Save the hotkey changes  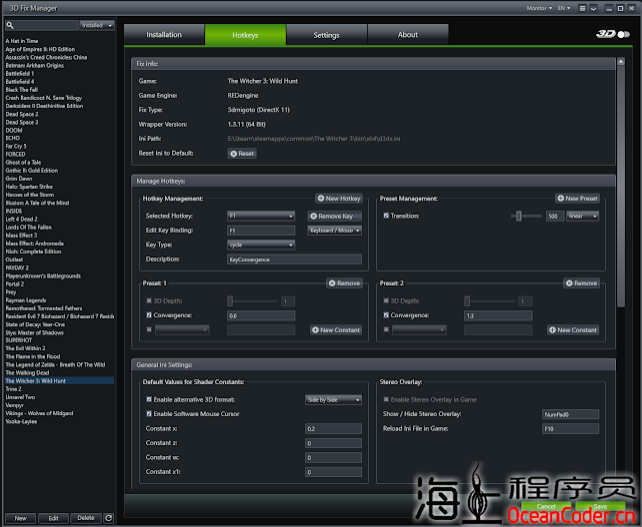pos(600,507)
